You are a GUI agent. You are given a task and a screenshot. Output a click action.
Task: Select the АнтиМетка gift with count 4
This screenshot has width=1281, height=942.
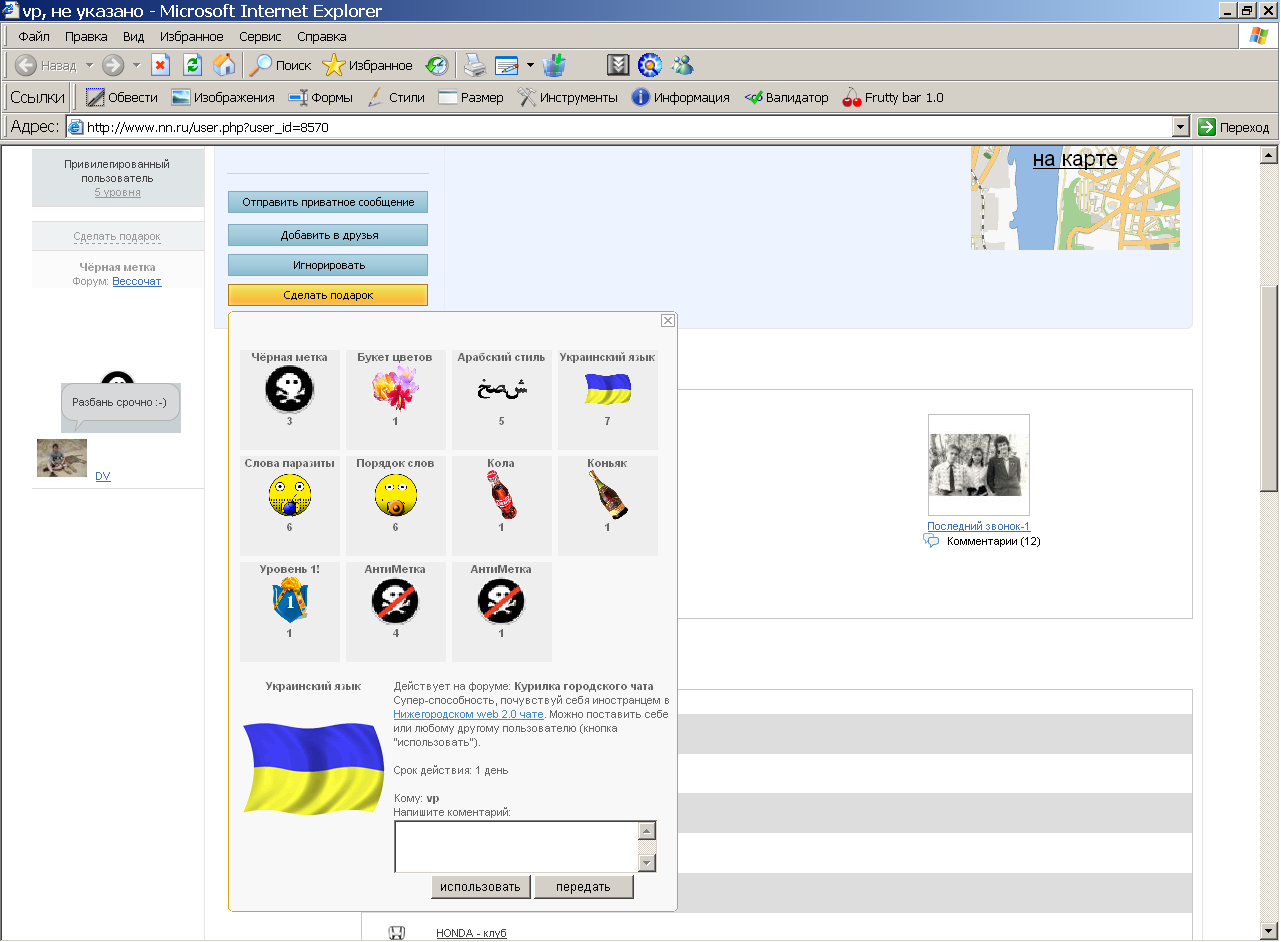pos(395,600)
